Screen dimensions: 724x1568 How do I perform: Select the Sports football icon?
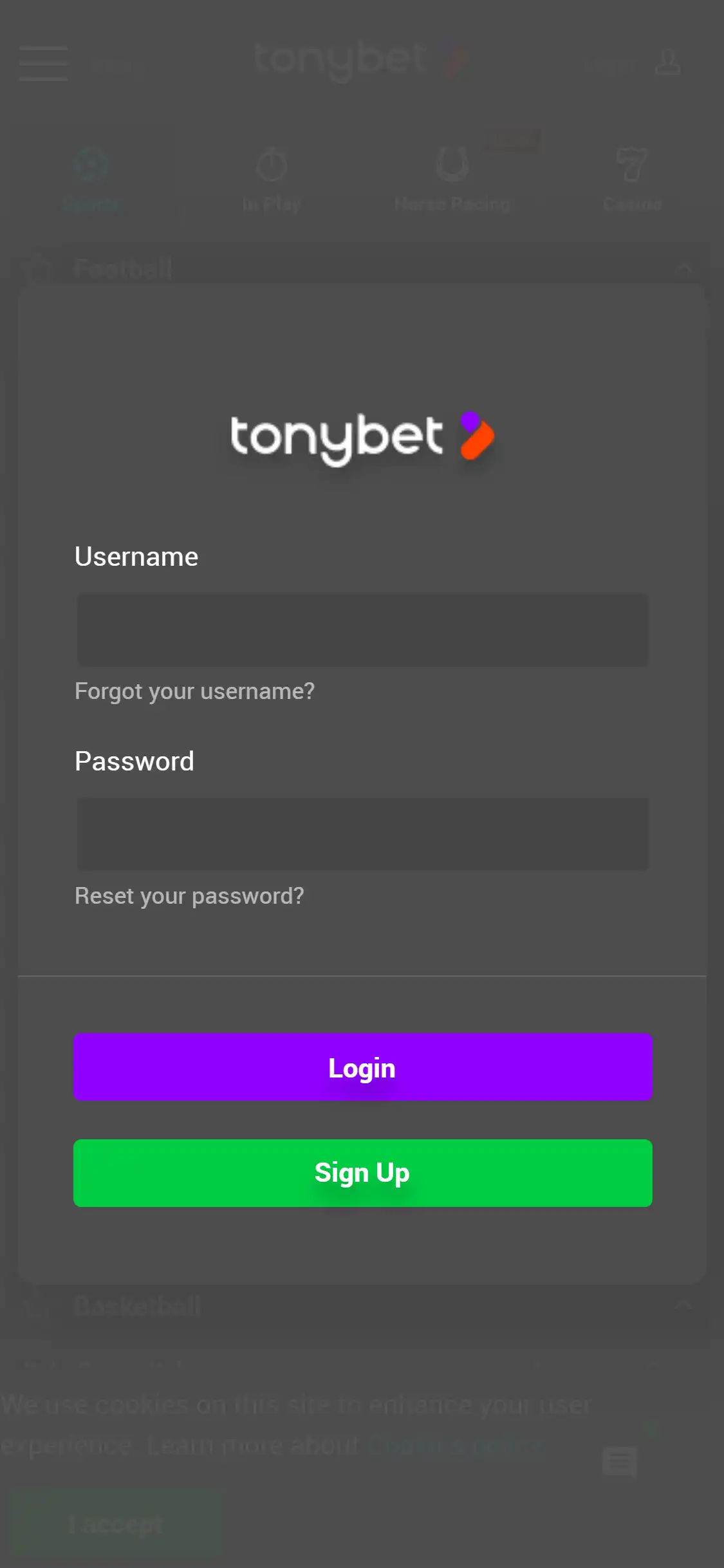(91, 165)
